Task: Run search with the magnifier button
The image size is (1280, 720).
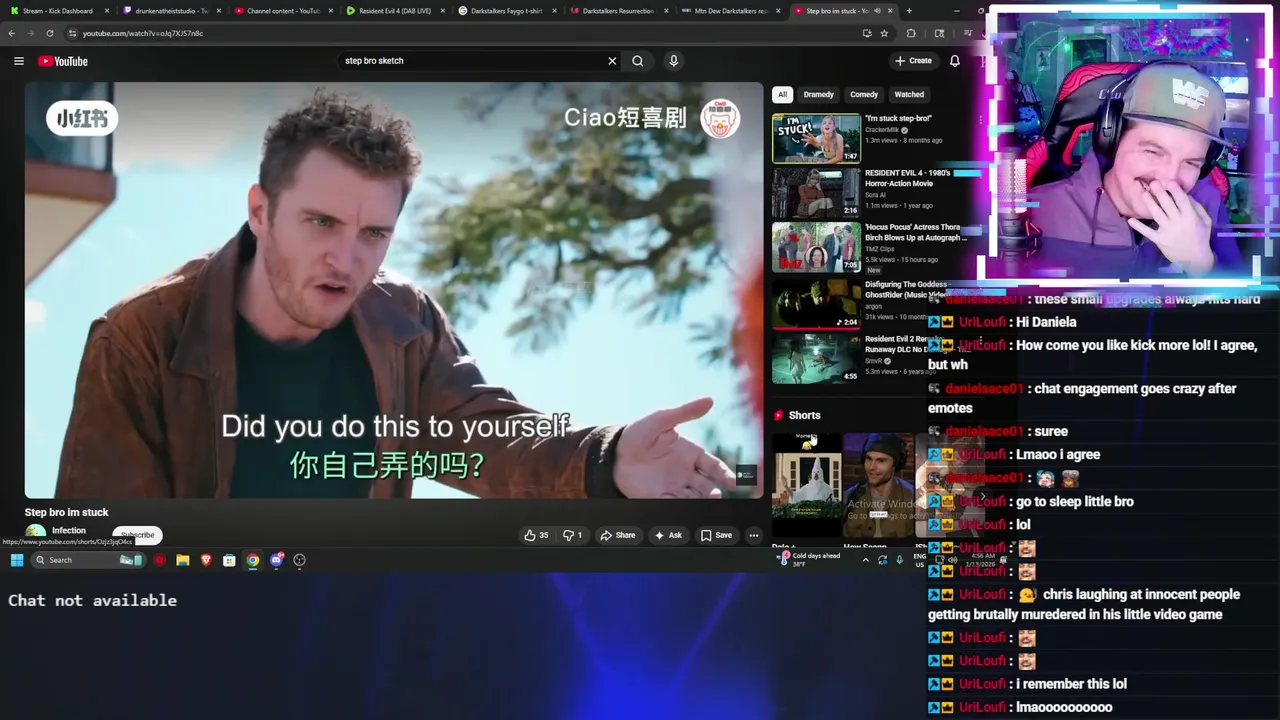Action: 638,61
